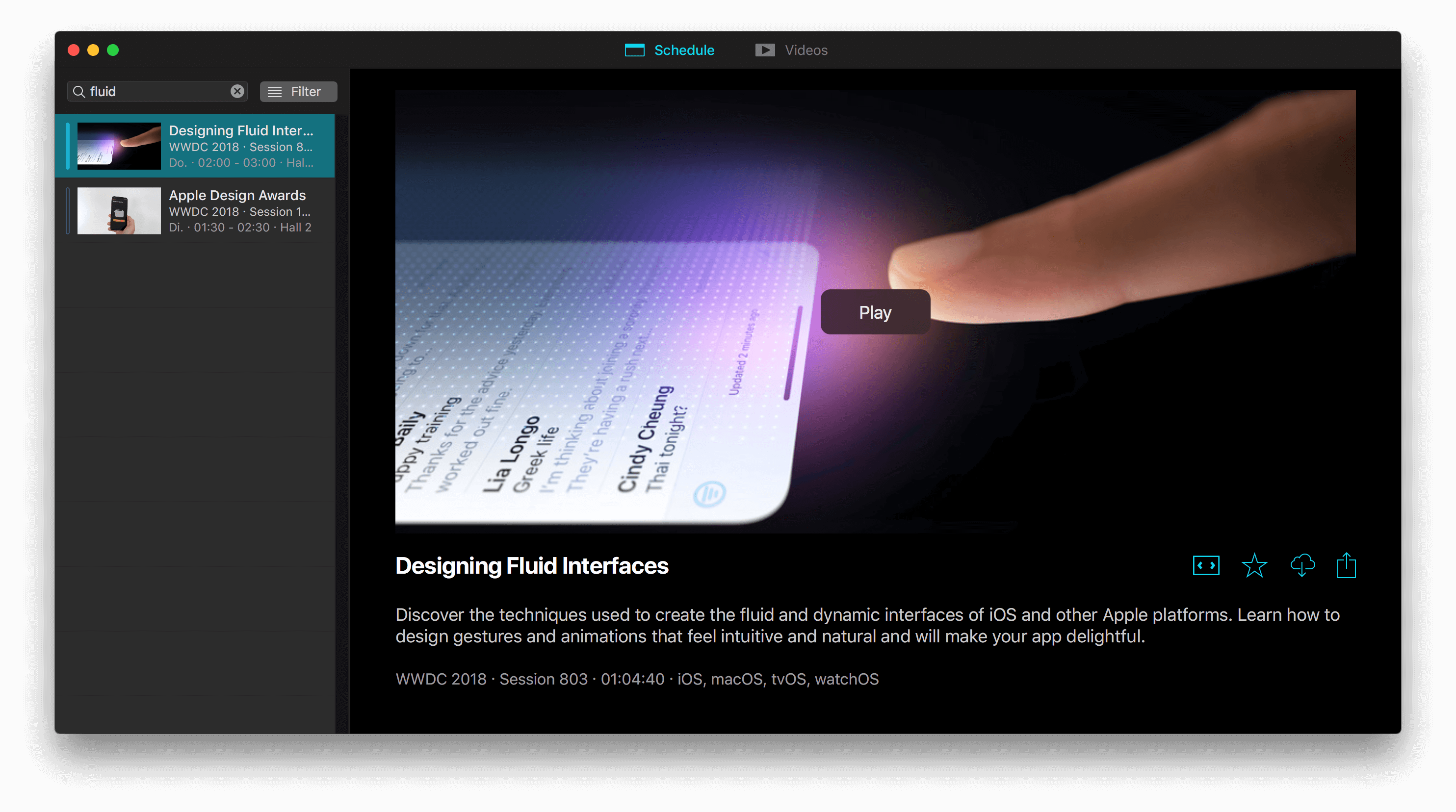
Task: Switch to the Schedule tab
Action: click(x=684, y=50)
